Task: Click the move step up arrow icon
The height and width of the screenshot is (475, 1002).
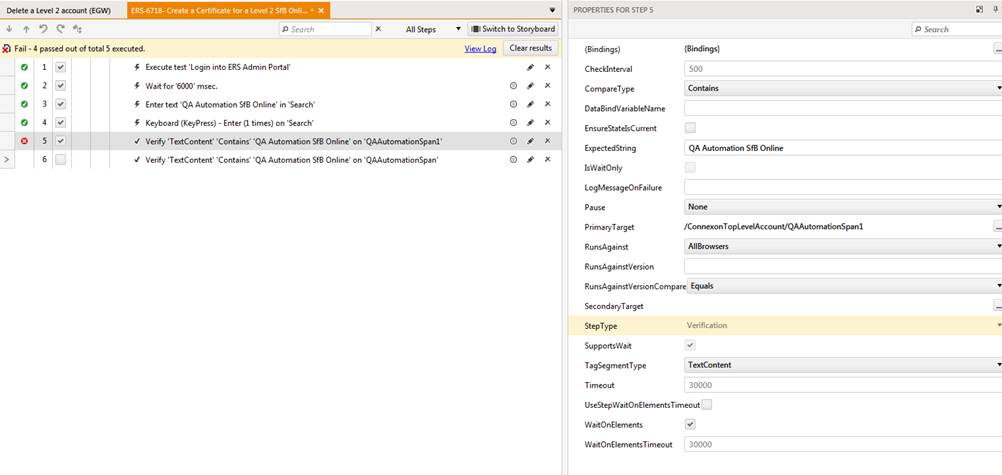Action: tap(26, 29)
